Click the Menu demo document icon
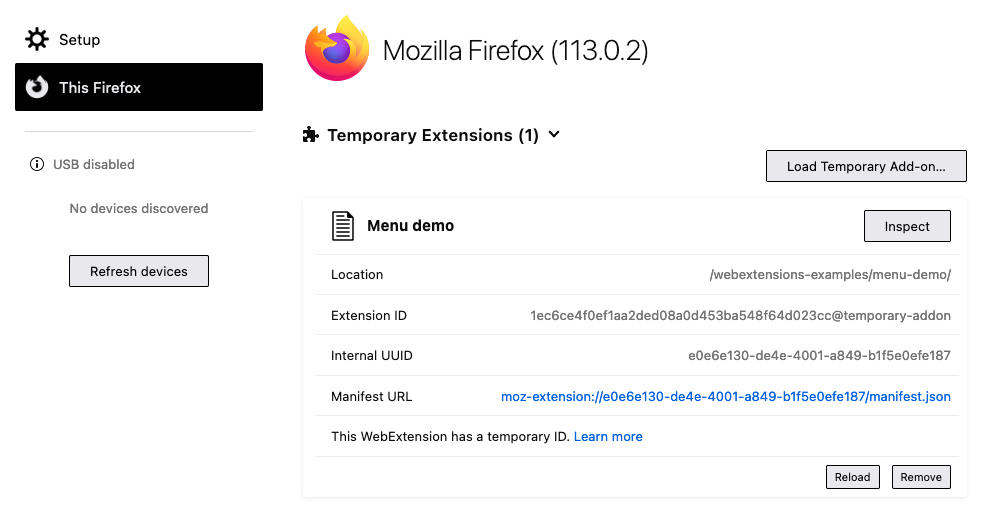 [343, 226]
